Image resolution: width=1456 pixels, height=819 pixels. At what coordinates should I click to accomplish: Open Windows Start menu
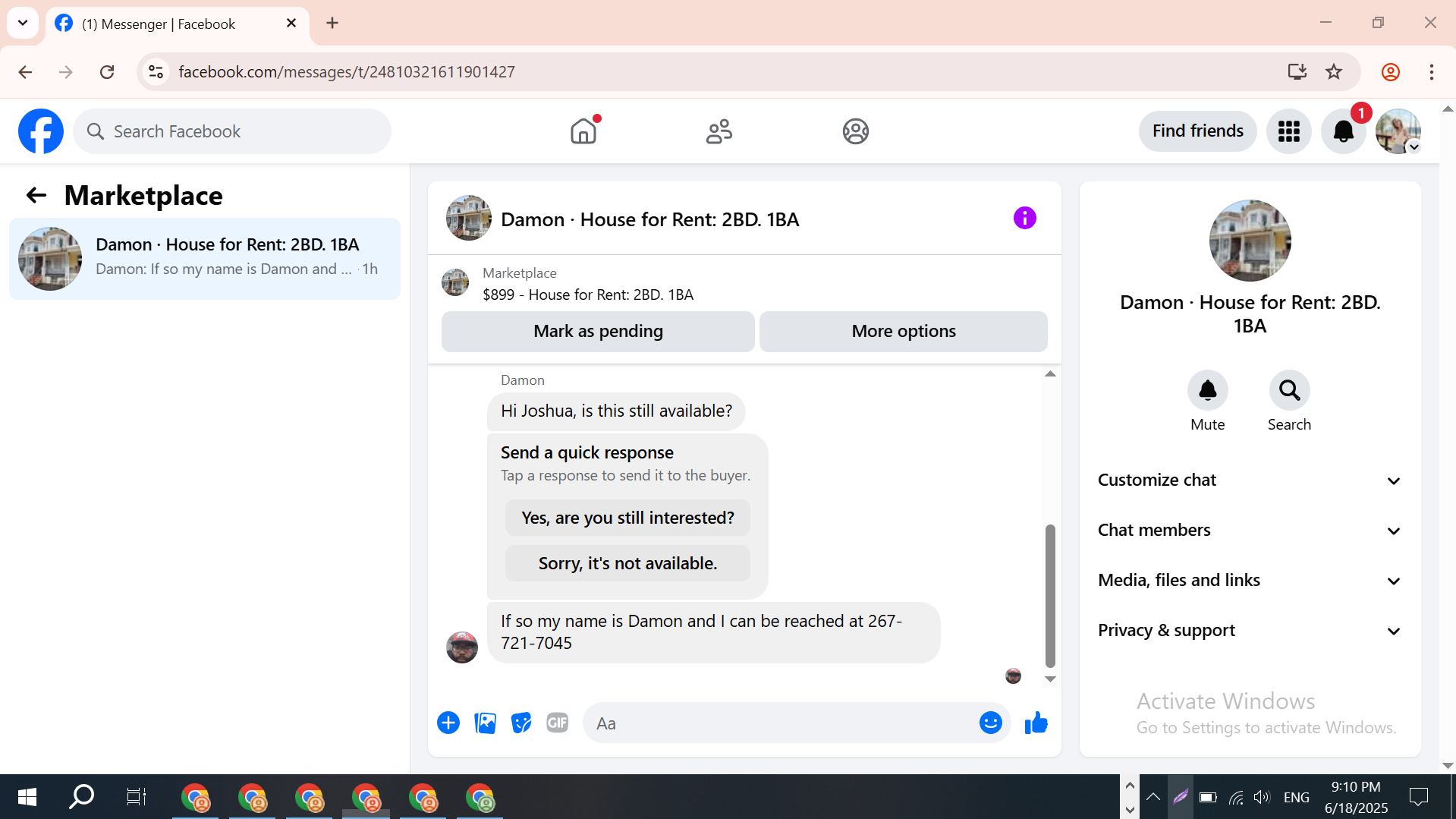(x=27, y=797)
